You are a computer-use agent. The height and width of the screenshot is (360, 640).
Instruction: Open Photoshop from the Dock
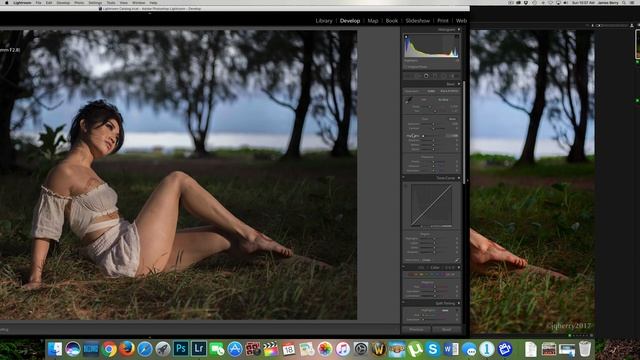181,349
